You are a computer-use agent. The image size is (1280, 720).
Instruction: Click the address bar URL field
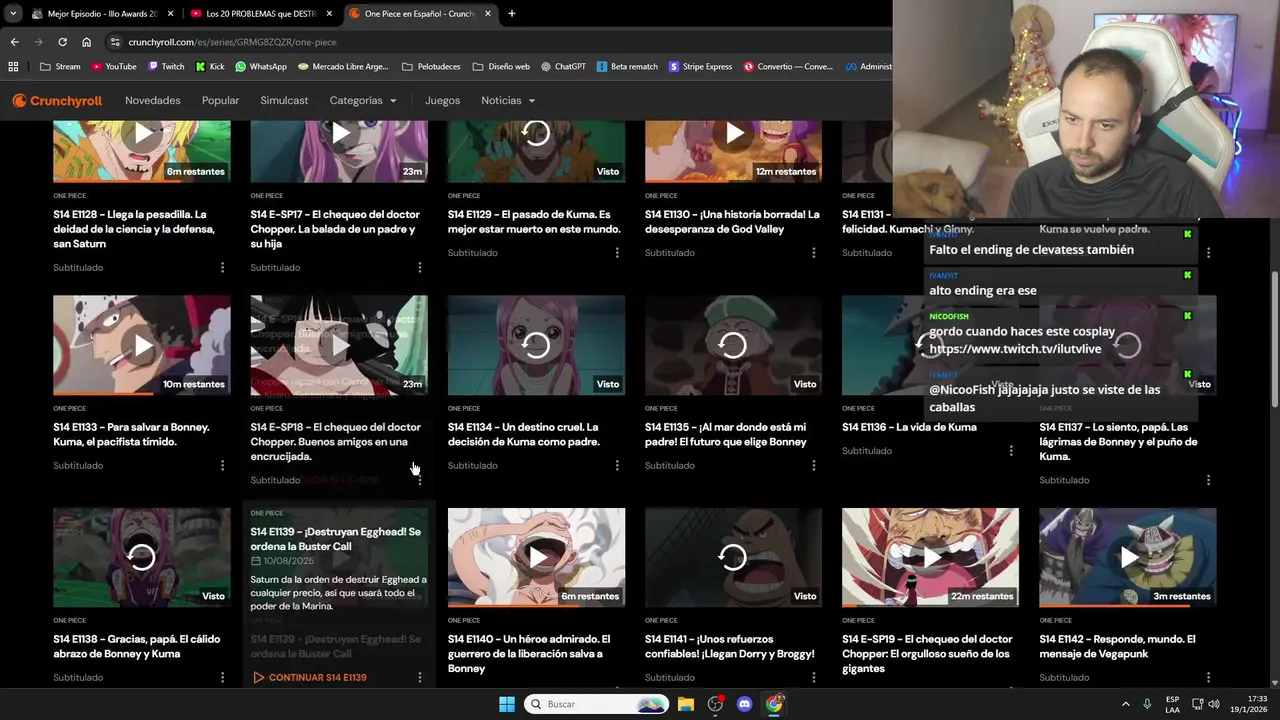[x=500, y=42]
